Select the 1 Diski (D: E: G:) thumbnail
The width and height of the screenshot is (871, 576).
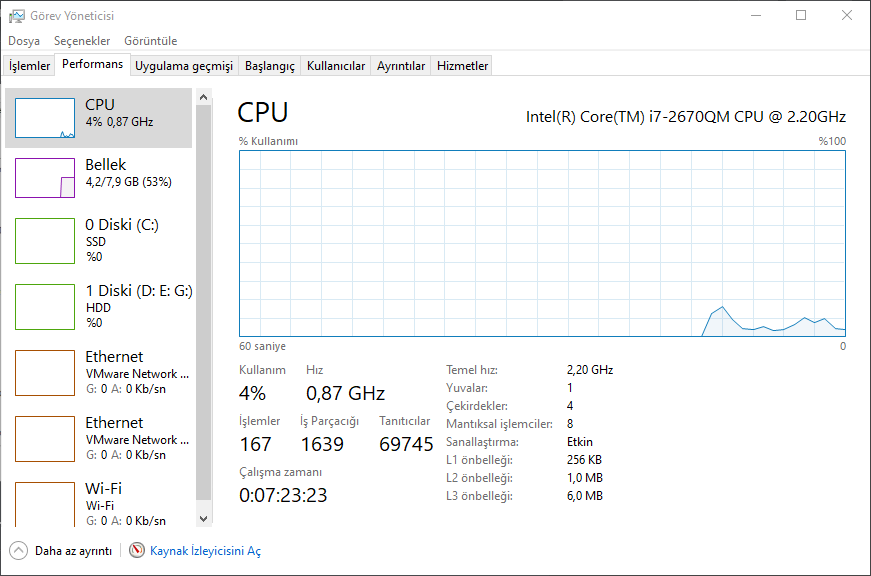(45, 307)
